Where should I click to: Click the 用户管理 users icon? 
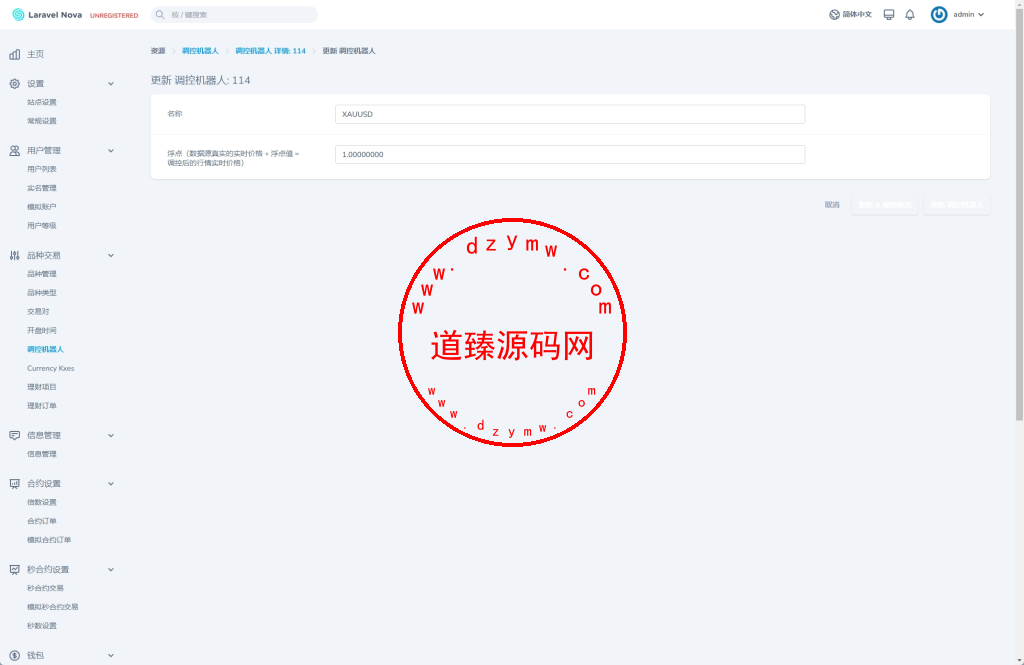[14, 150]
